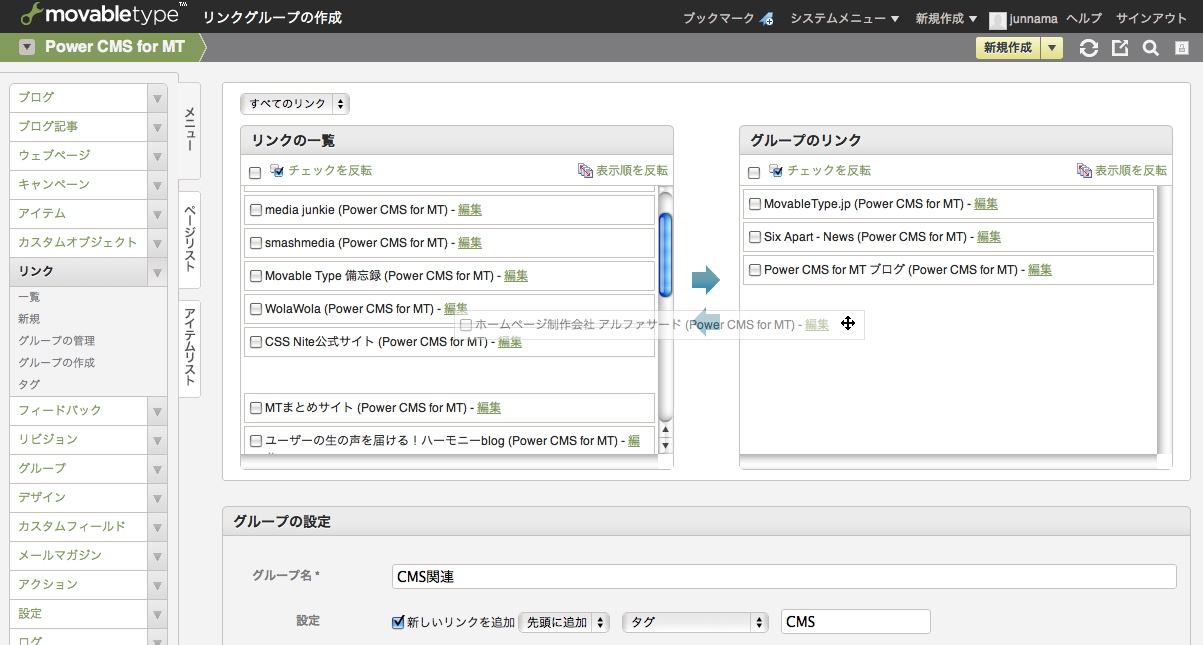Invert checks in リンクの一覧 panel
1203x645 pixels.
320,171
